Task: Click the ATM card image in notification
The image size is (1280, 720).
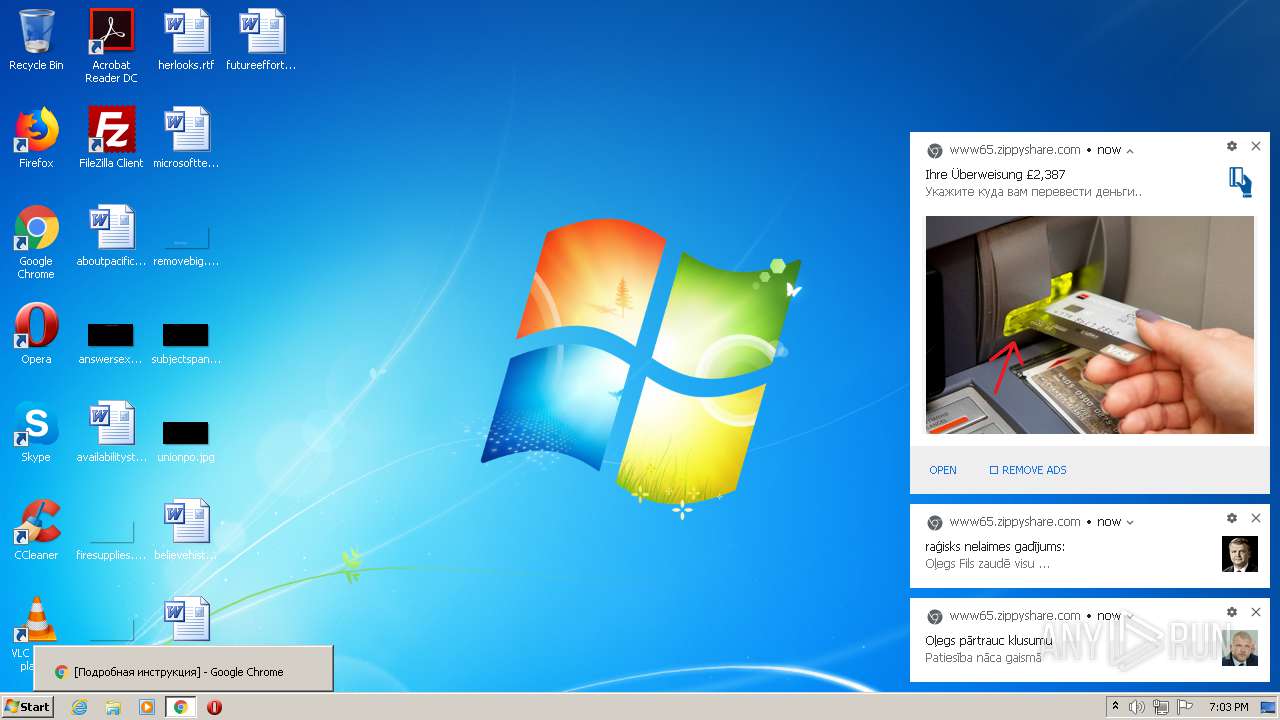Action: [x=1089, y=325]
